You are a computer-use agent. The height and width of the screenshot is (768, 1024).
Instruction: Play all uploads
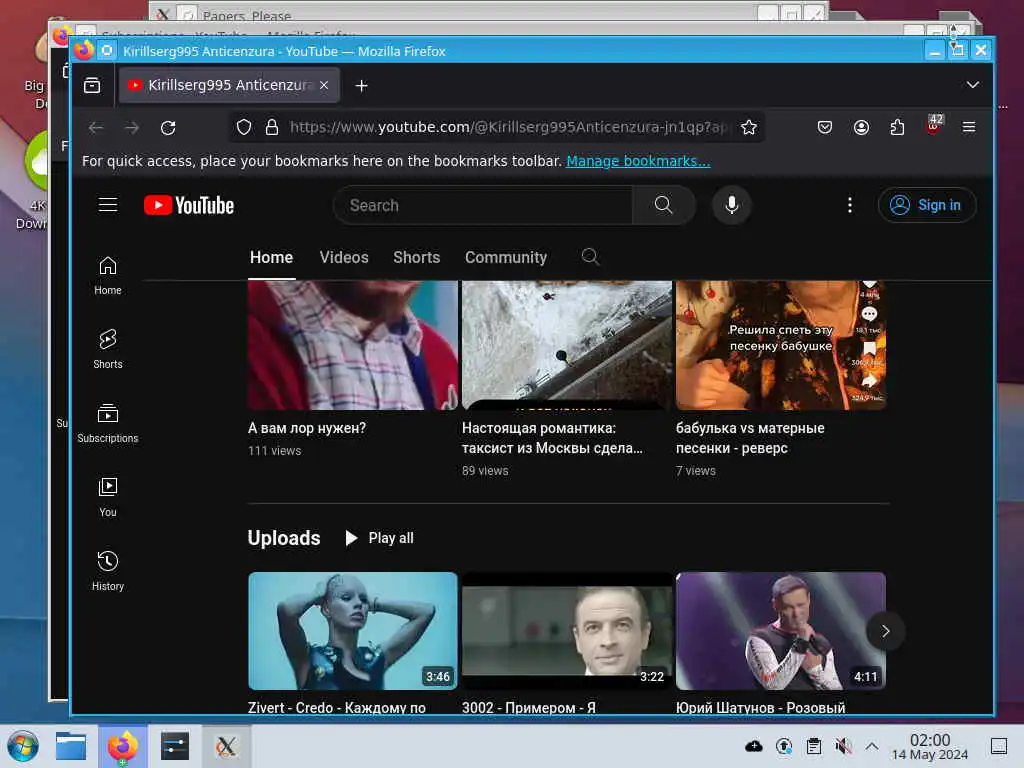pyautogui.click(x=379, y=538)
